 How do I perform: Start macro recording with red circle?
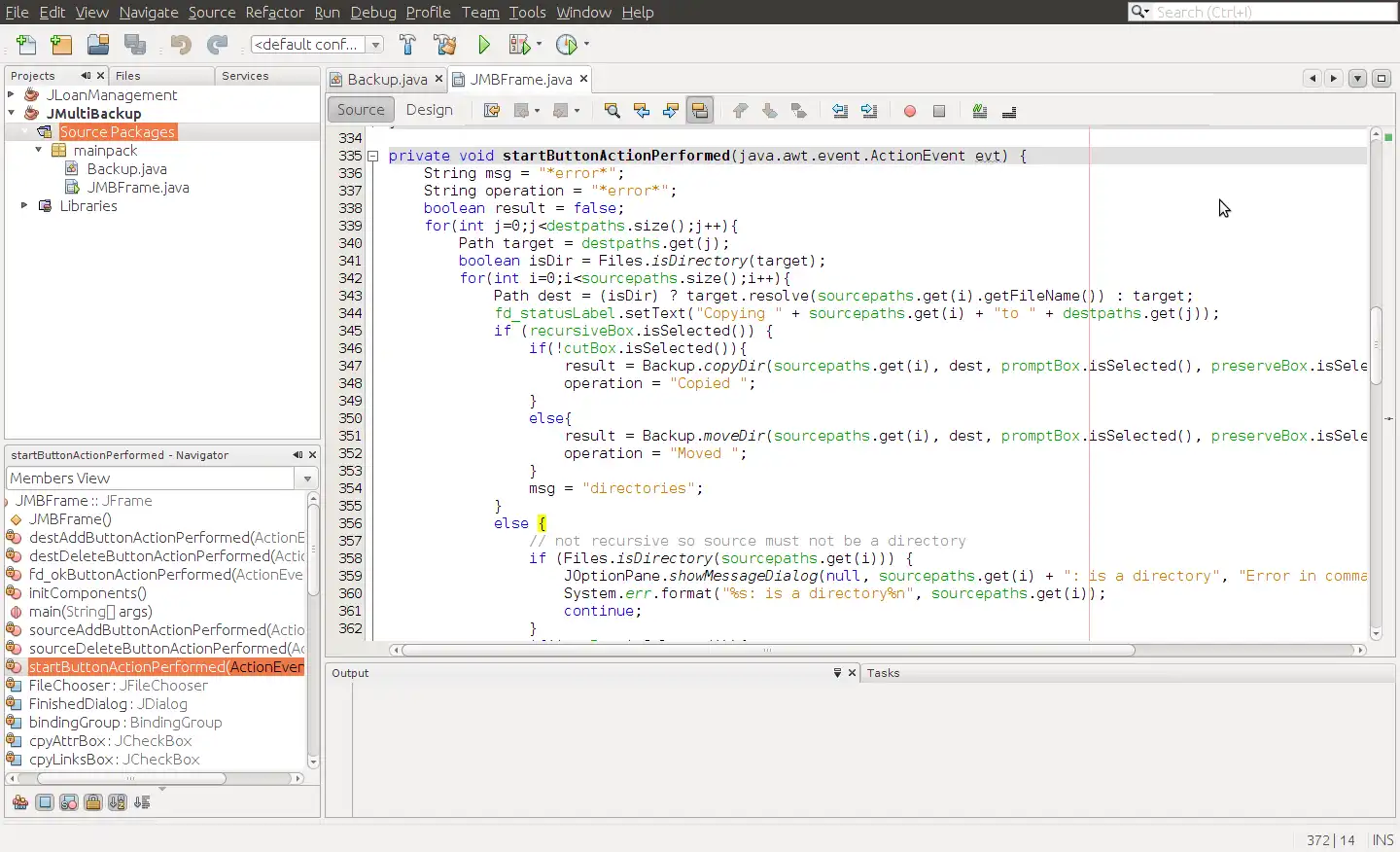tap(910, 111)
